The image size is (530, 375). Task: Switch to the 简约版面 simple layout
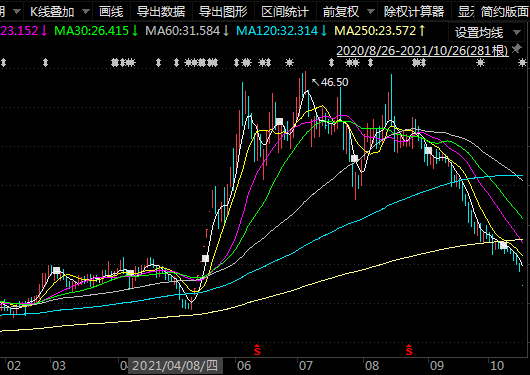coord(505,12)
